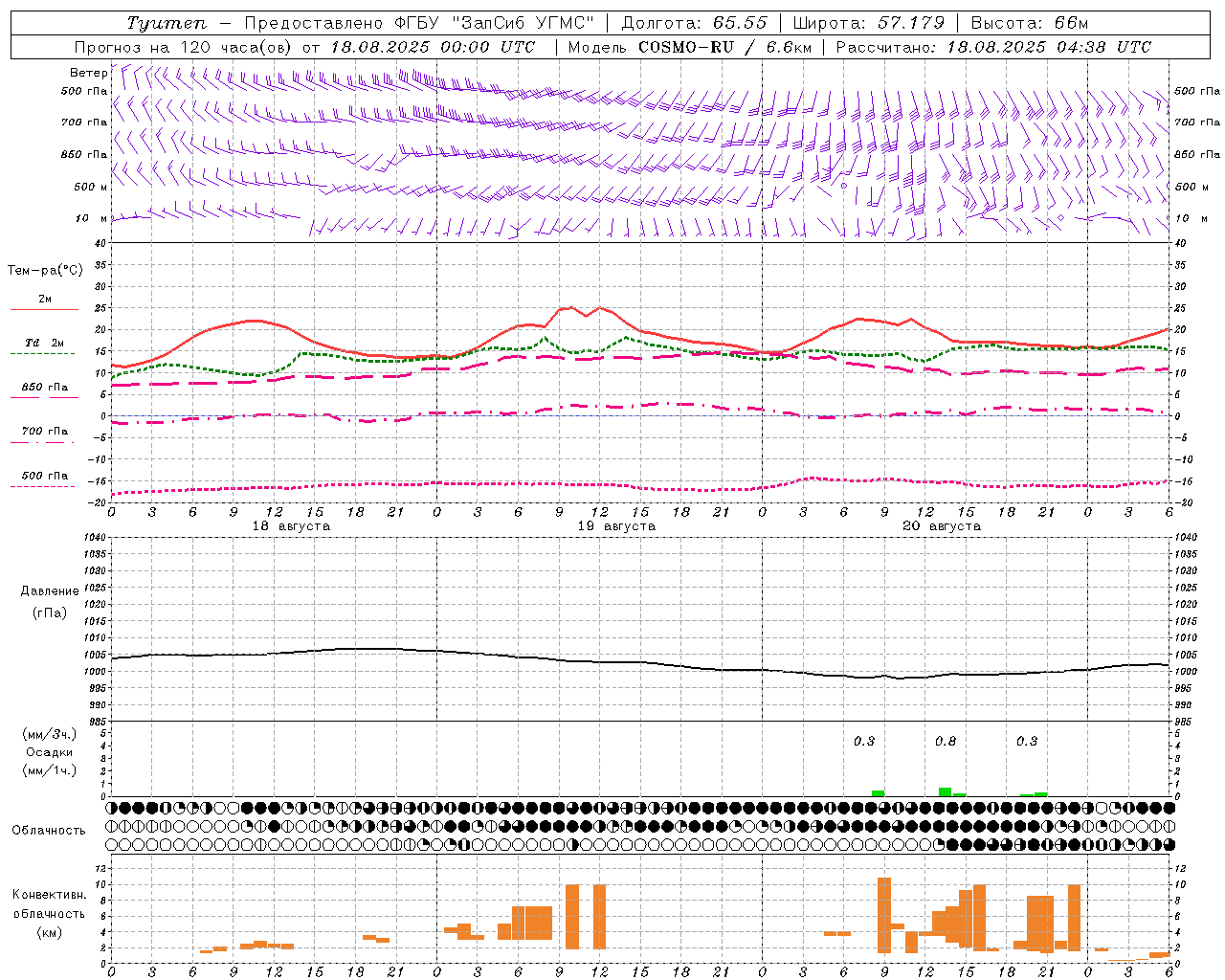Click the "Tyumen" station title
The height and width of the screenshot is (980, 1225).
click(x=166, y=23)
